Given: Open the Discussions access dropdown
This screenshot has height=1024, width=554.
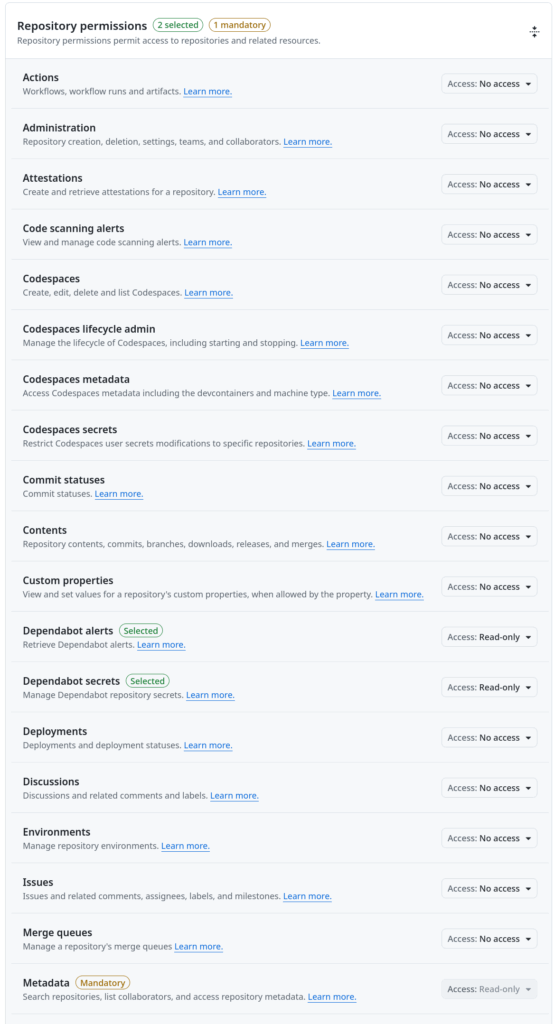Looking at the screenshot, I should (x=489, y=788).
